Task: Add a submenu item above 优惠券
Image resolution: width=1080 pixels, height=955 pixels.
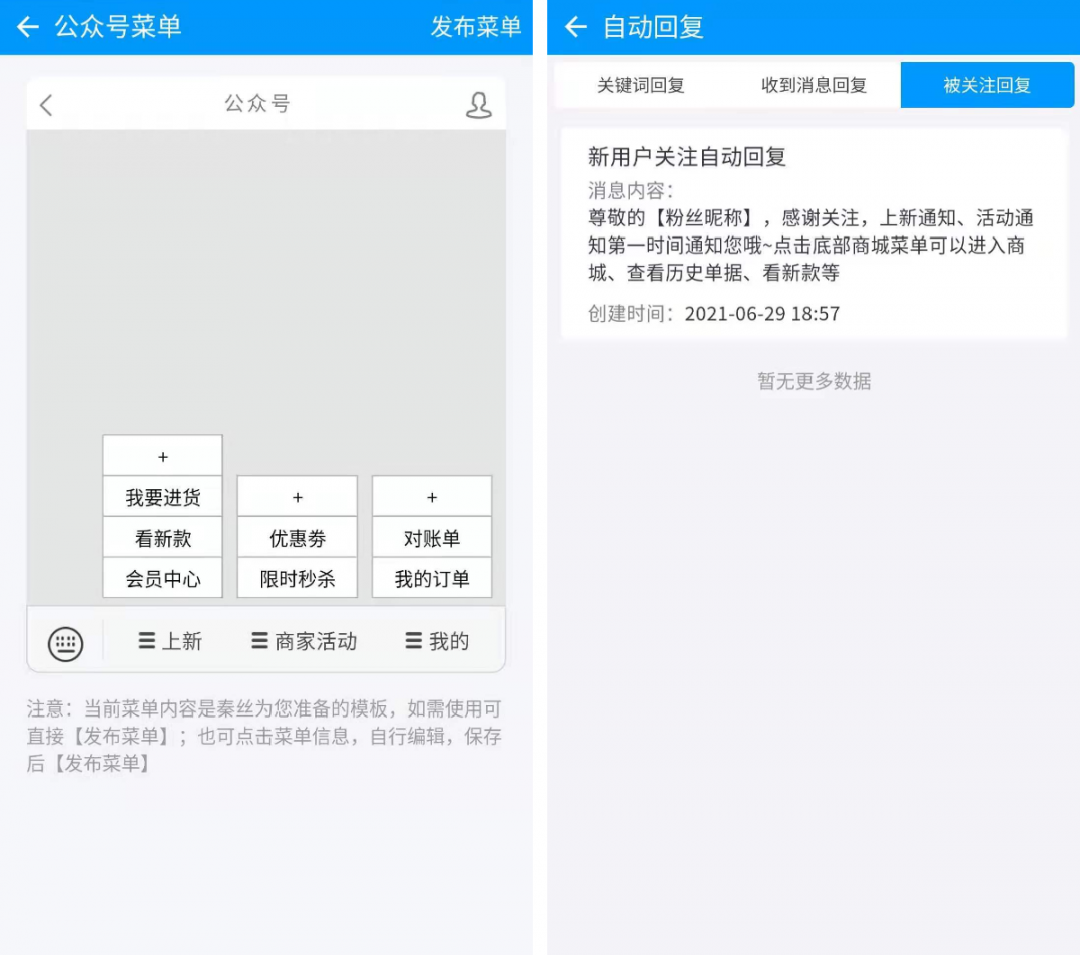Action: (298, 496)
